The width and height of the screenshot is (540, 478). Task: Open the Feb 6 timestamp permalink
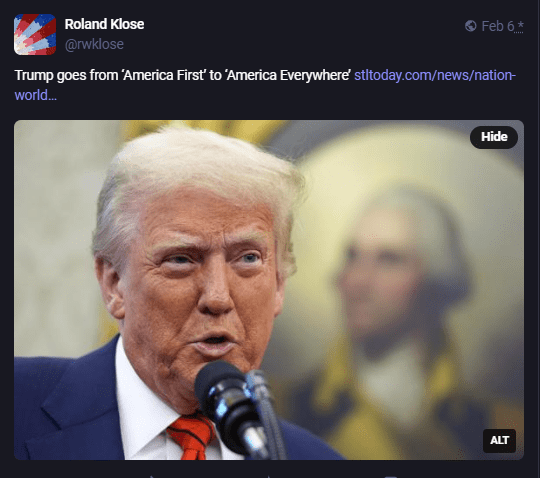tap(498, 26)
